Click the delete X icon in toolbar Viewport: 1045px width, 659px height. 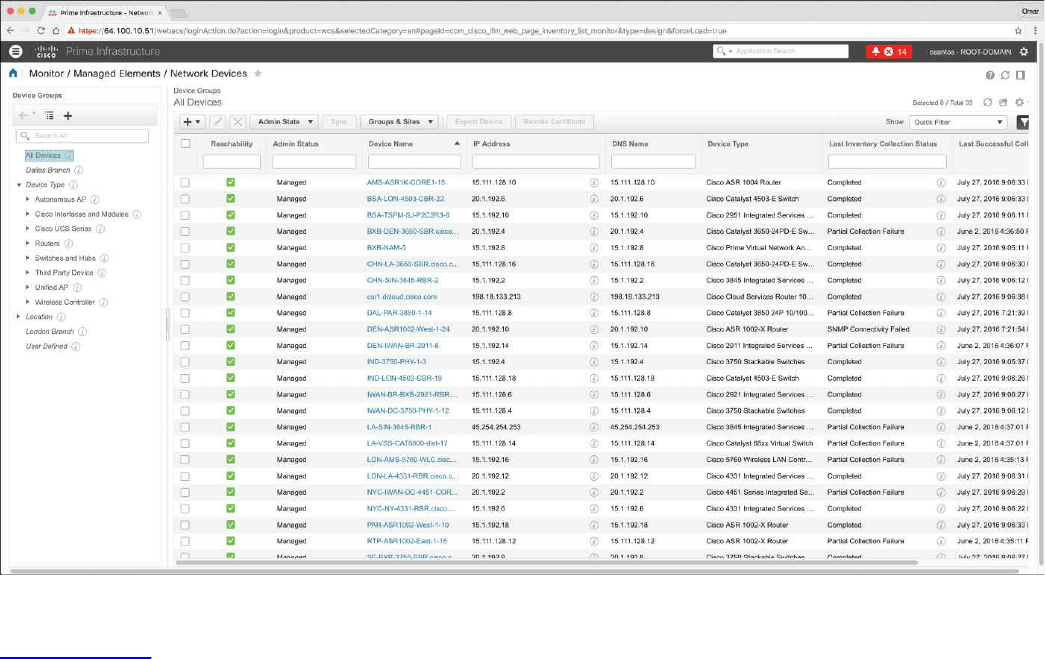click(237, 122)
